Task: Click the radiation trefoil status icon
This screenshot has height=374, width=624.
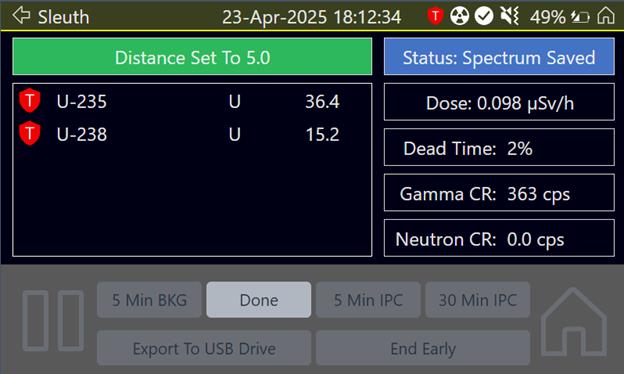Action: 460,16
